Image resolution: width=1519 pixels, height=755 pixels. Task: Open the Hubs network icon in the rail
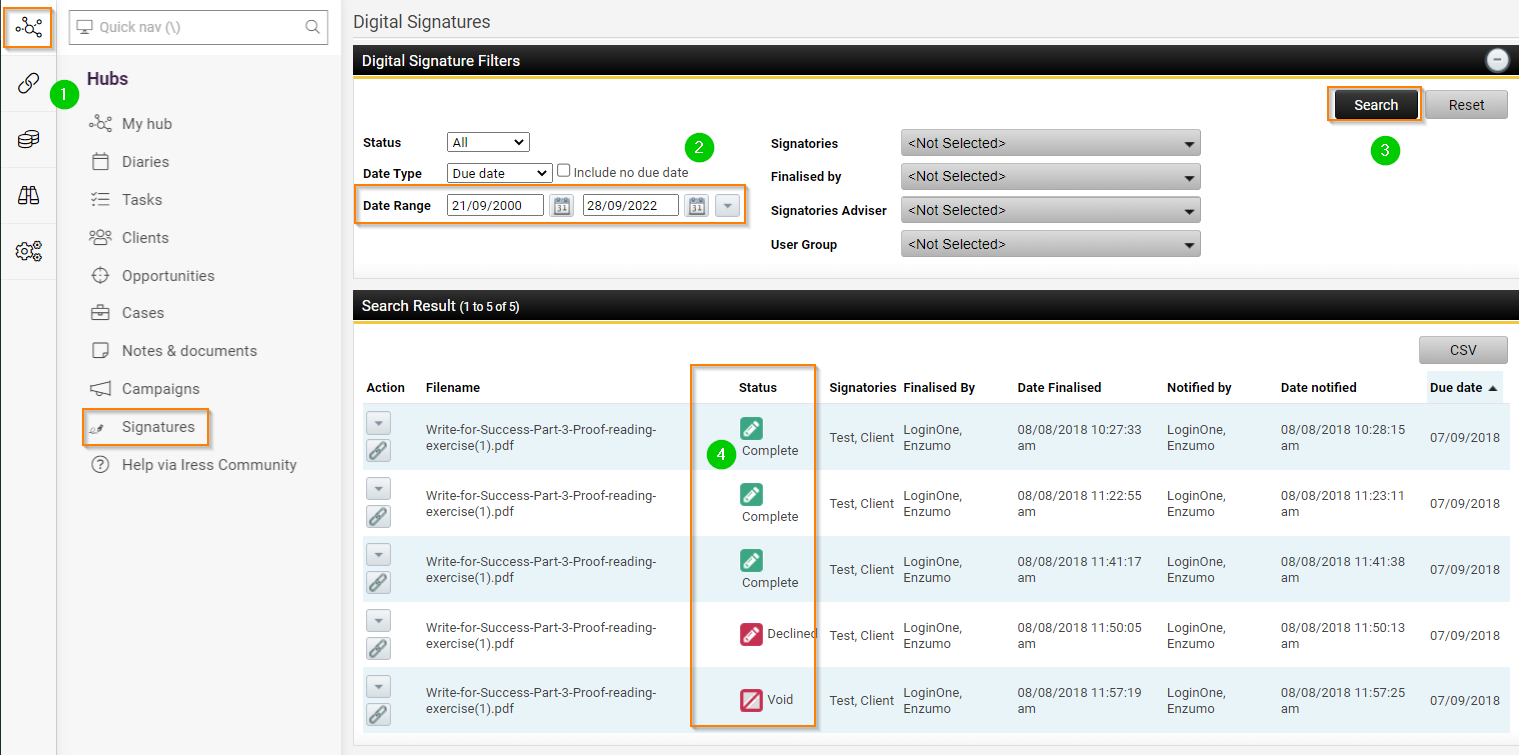pyautogui.click(x=28, y=27)
